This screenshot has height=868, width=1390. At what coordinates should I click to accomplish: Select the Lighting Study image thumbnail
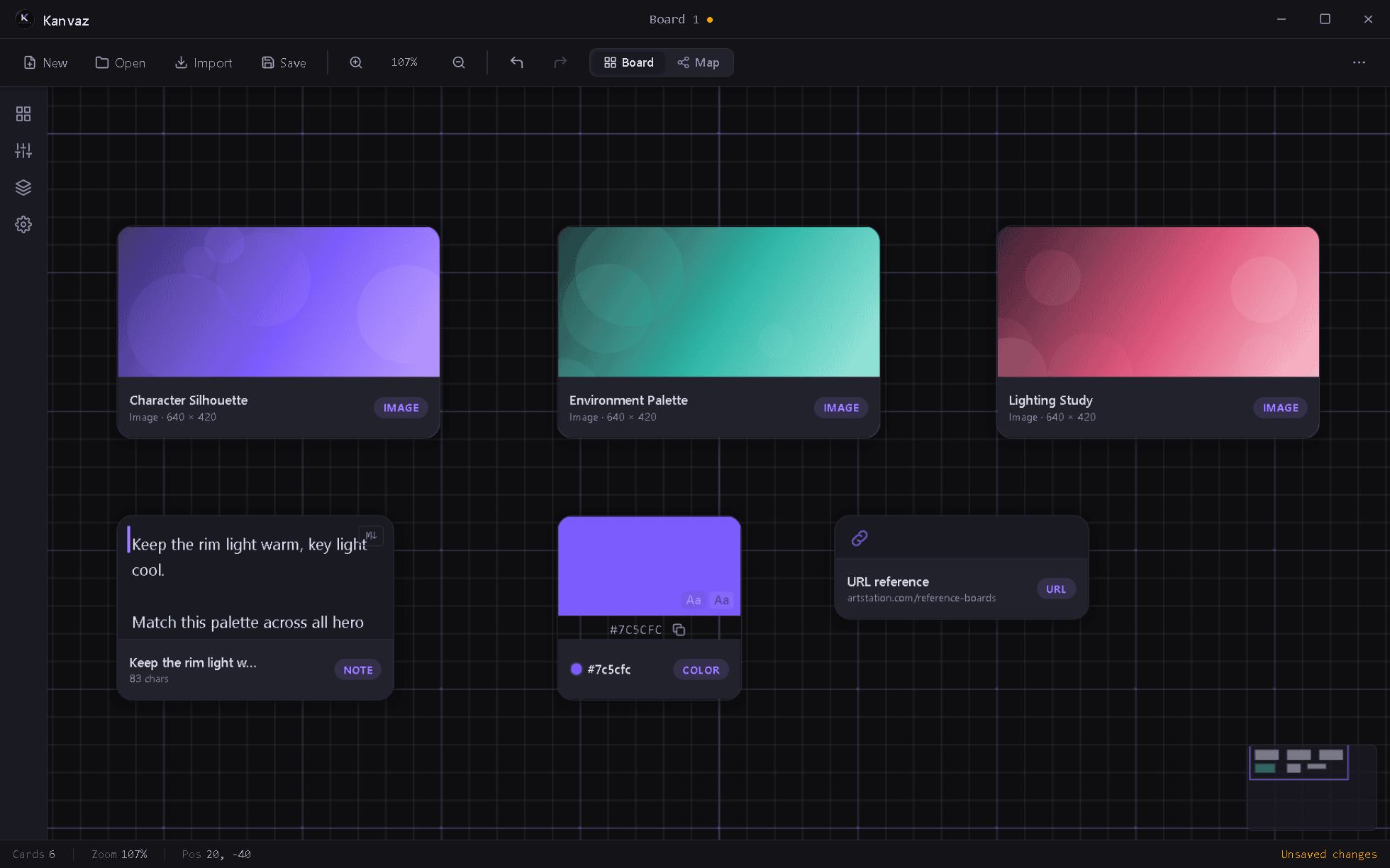tap(1158, 302)
